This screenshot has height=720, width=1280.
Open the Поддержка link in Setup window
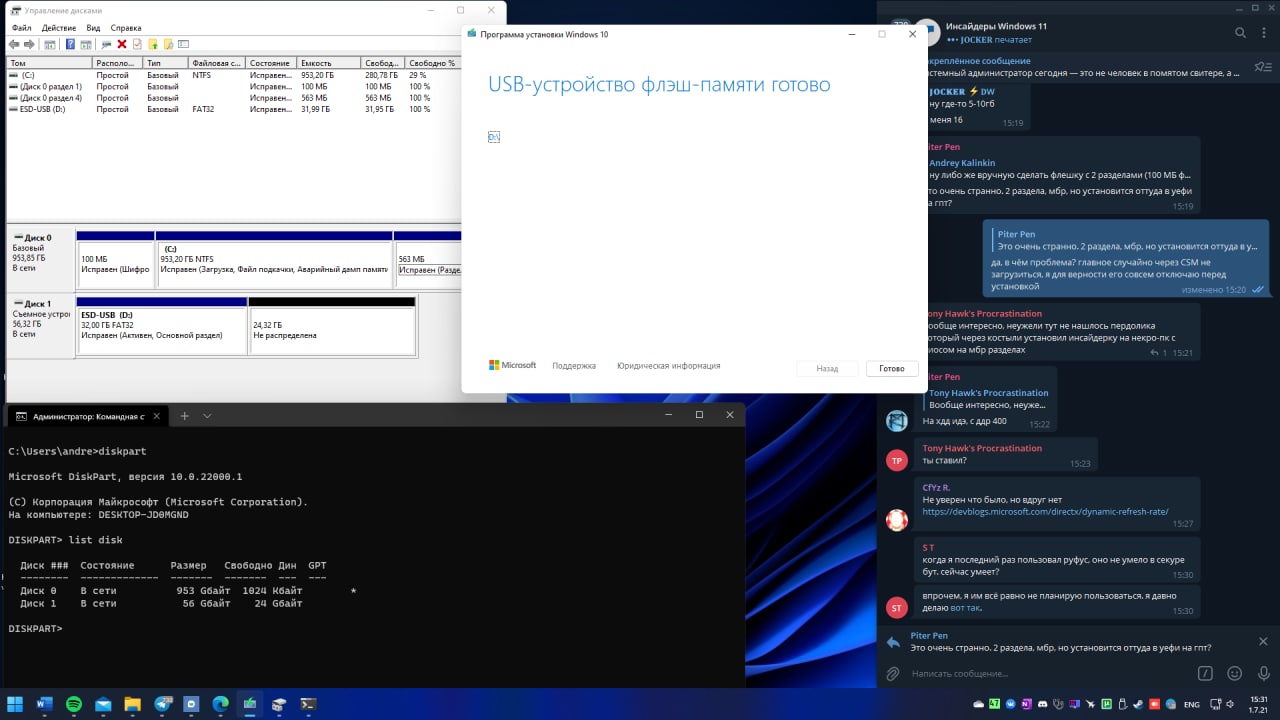tap(574, 366)
